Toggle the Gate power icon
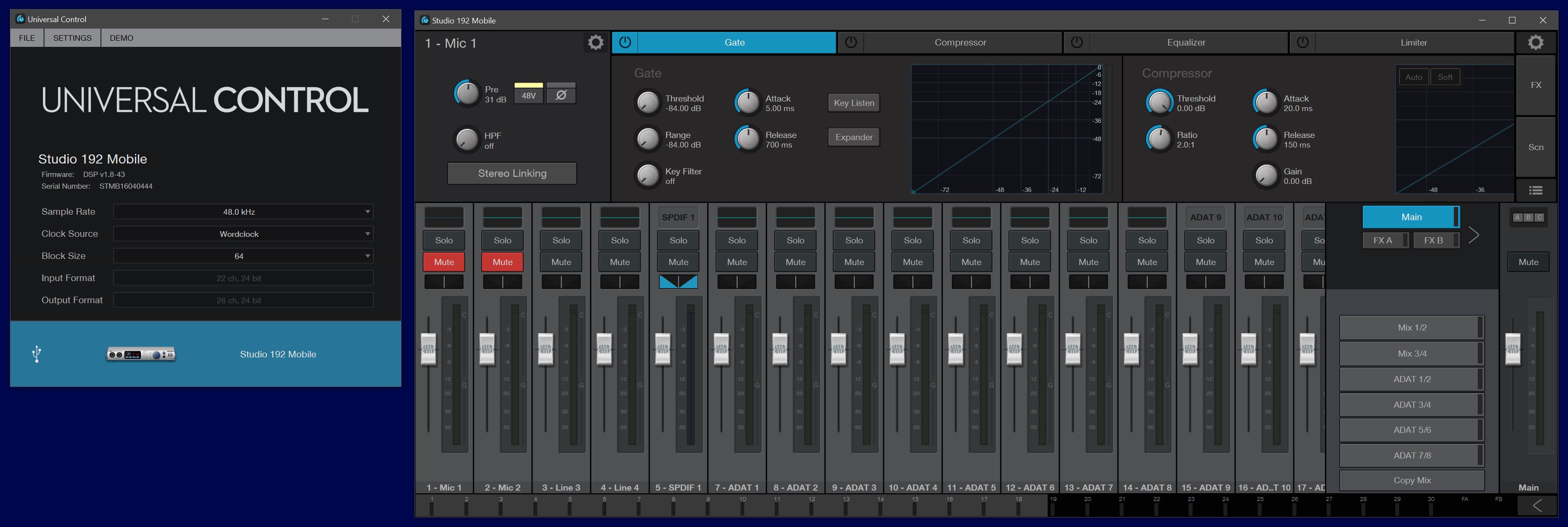Screen dimensions: 1568x527 click(x=625, y=43)
